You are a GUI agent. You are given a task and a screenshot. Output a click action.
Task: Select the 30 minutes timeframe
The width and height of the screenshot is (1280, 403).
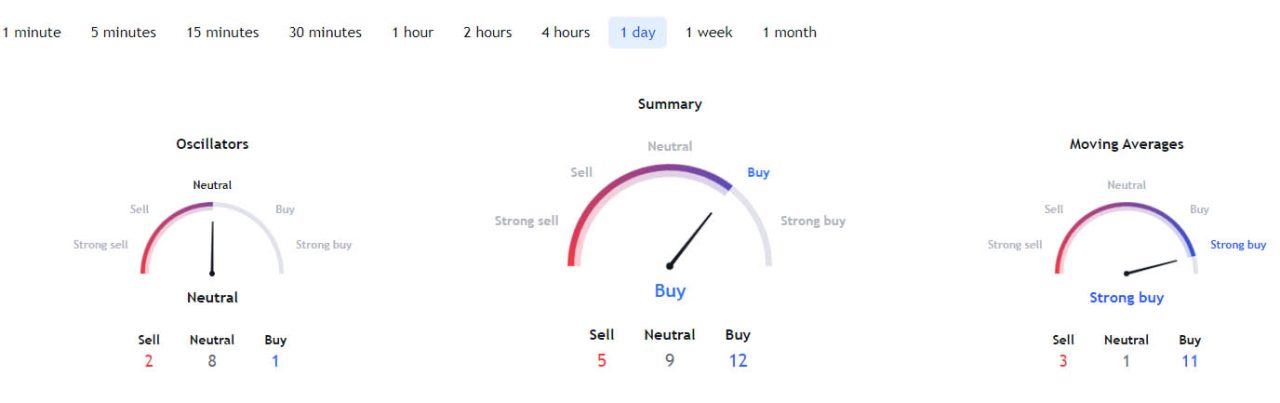point(325,32)
